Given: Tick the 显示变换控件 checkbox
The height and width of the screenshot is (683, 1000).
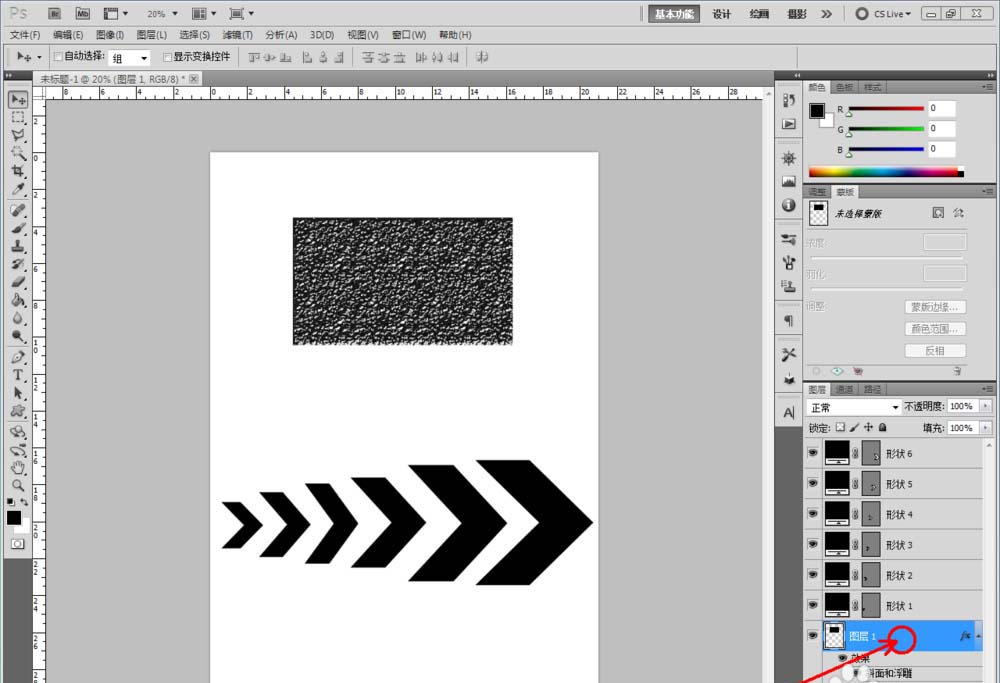Looking at the screenshot, I should [168, 57].
